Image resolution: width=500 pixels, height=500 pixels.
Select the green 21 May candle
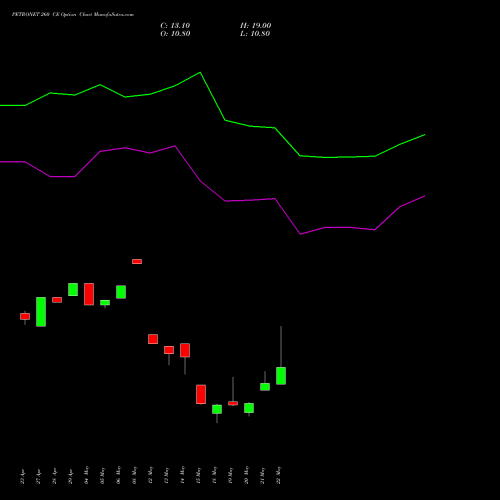click(x=265, y=387)
